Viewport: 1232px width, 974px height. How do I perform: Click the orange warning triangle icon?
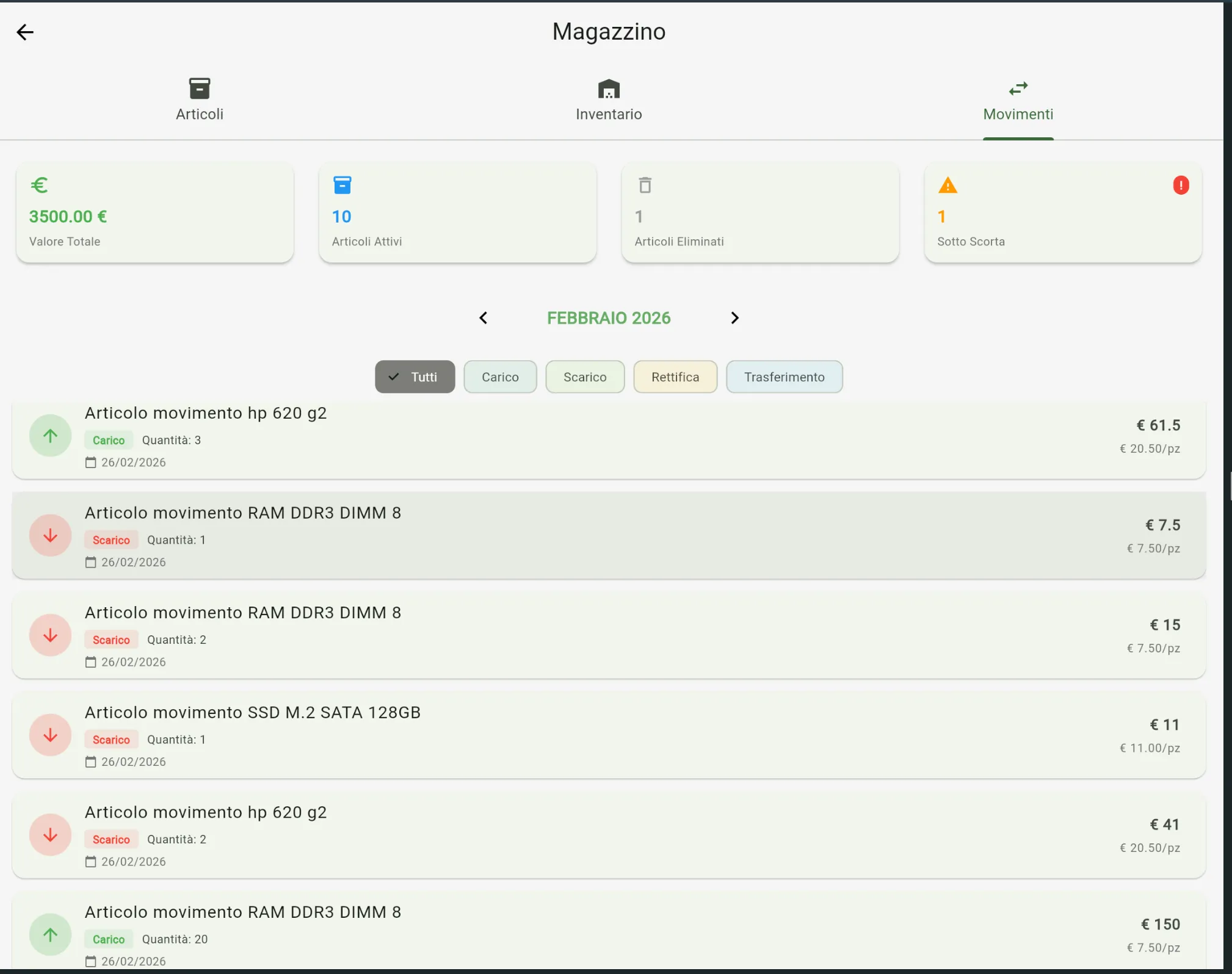coord(948,185)
